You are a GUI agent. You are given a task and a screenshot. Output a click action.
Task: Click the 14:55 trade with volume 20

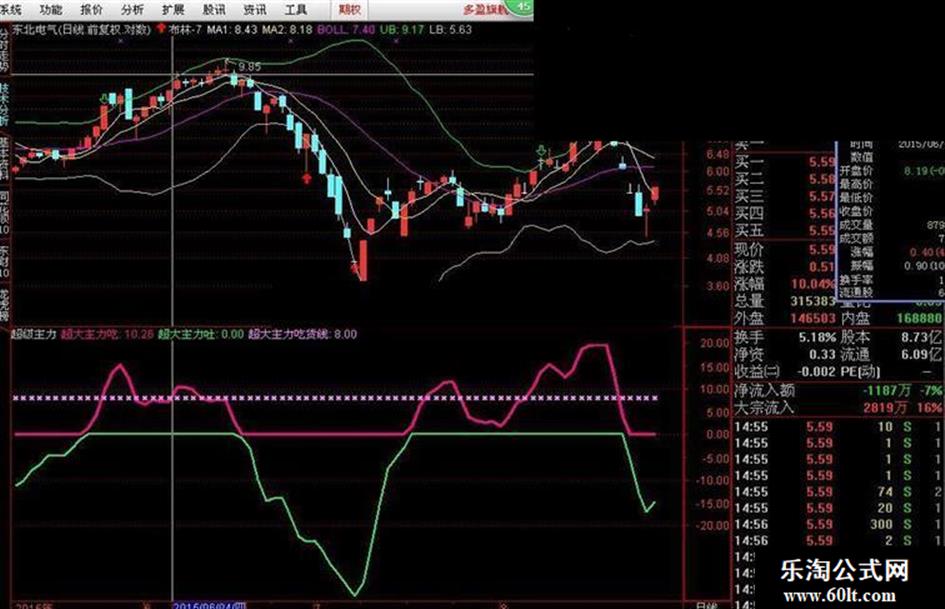[x=838, y=508]
